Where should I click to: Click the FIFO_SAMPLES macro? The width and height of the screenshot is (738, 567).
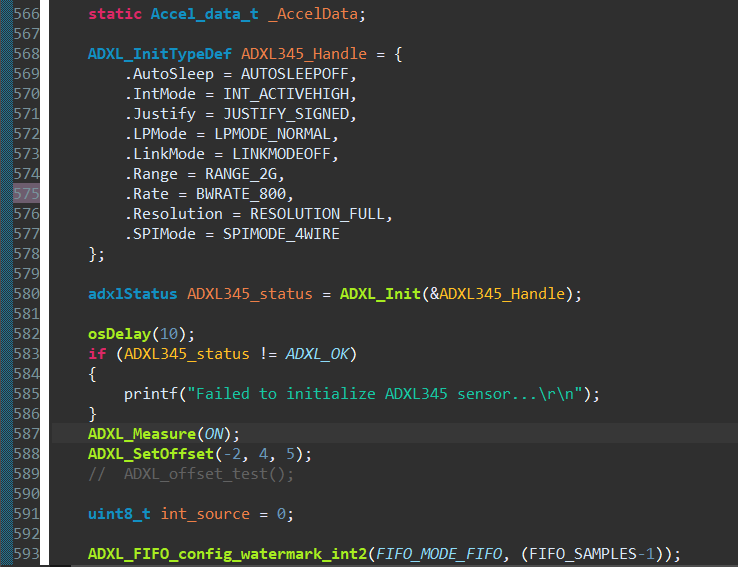click(x=583, y=554)
